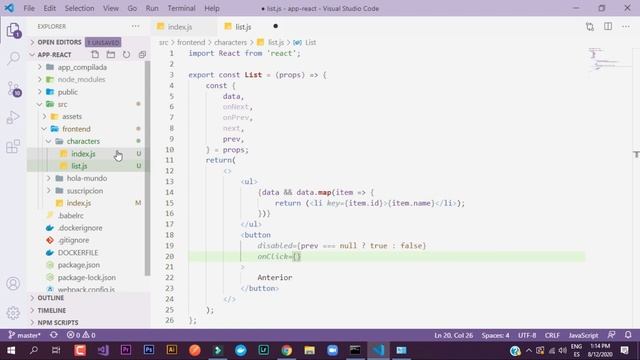Click Ln 20, Col 26 in status bar
The height and width of the screenshot is (360, 640).
tap(453, 335)
